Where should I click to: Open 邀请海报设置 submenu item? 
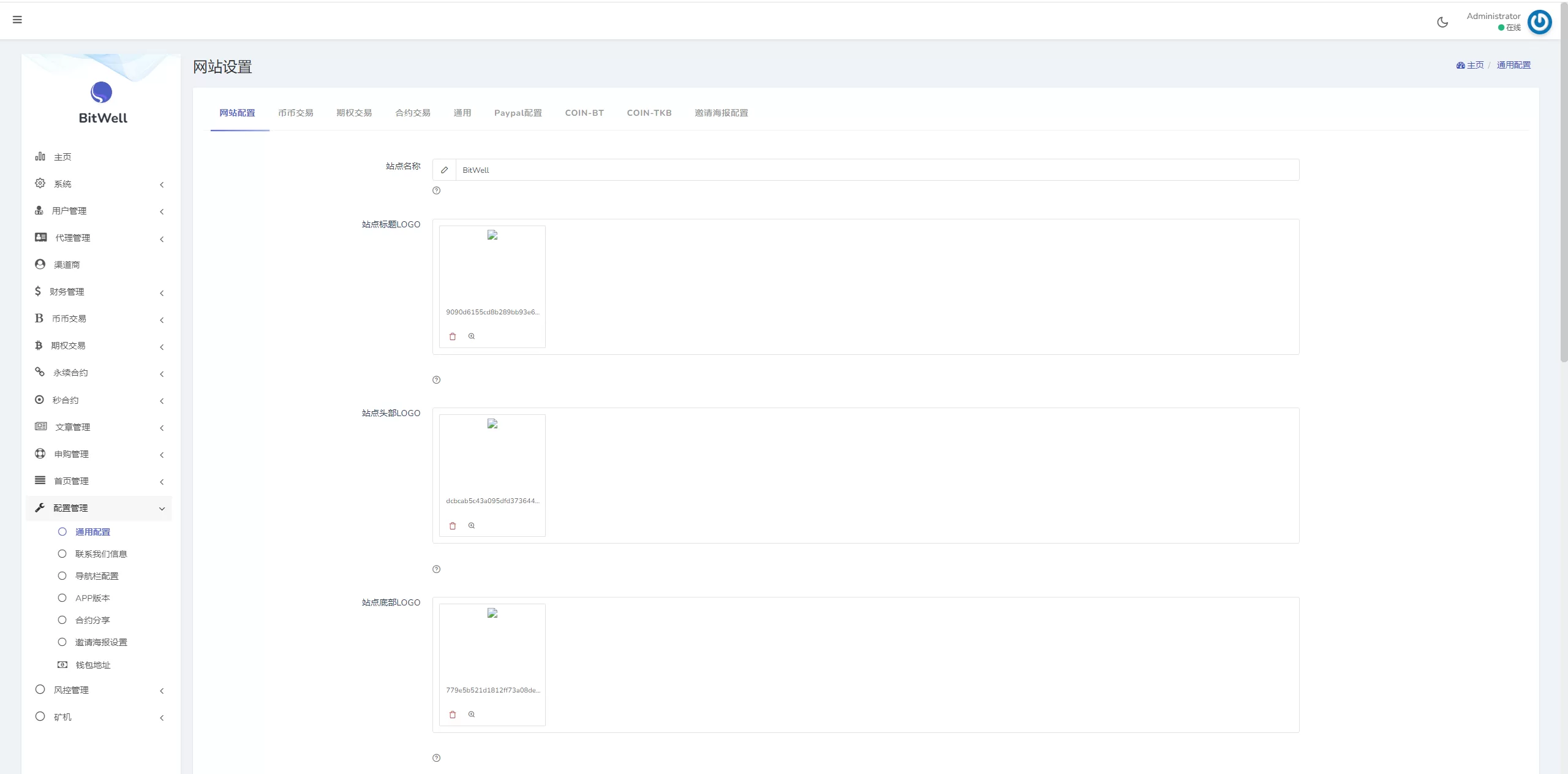pos(101,642)
